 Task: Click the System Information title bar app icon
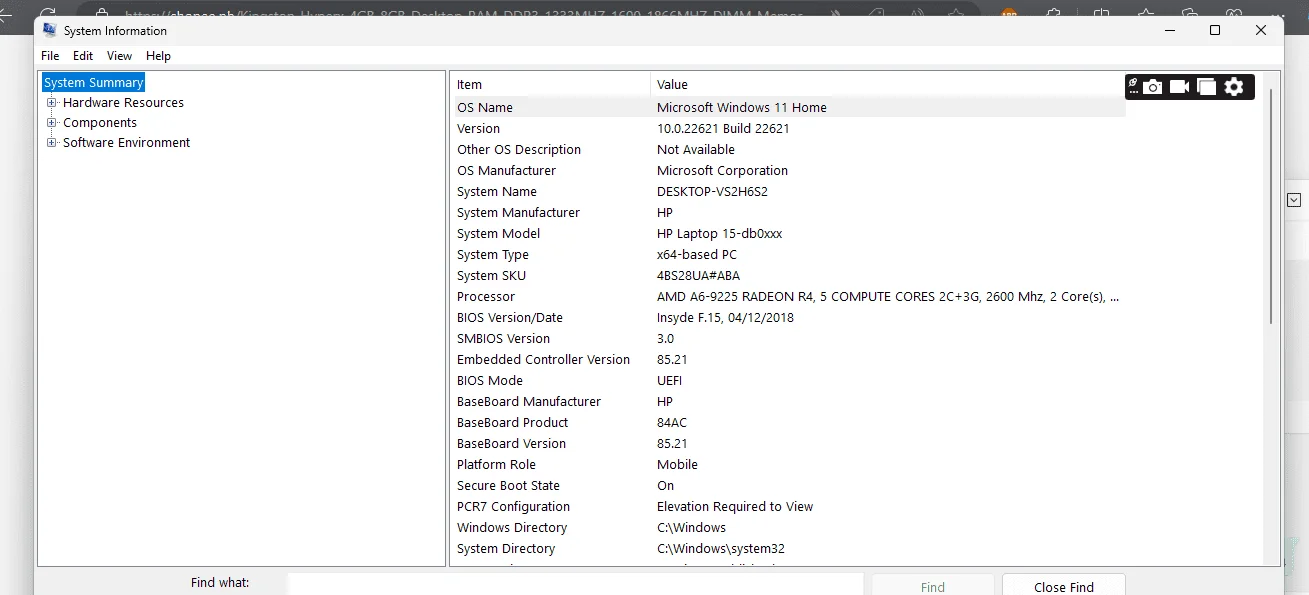click(x=50, y=30)
